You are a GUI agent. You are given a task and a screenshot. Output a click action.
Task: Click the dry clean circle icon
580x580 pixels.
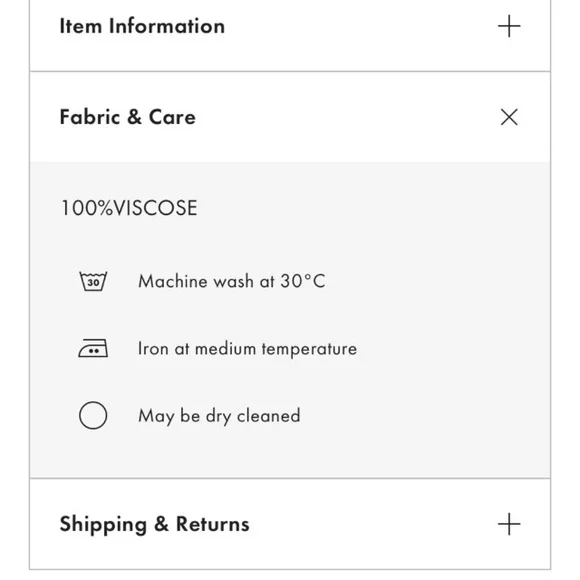coord(93,415)
